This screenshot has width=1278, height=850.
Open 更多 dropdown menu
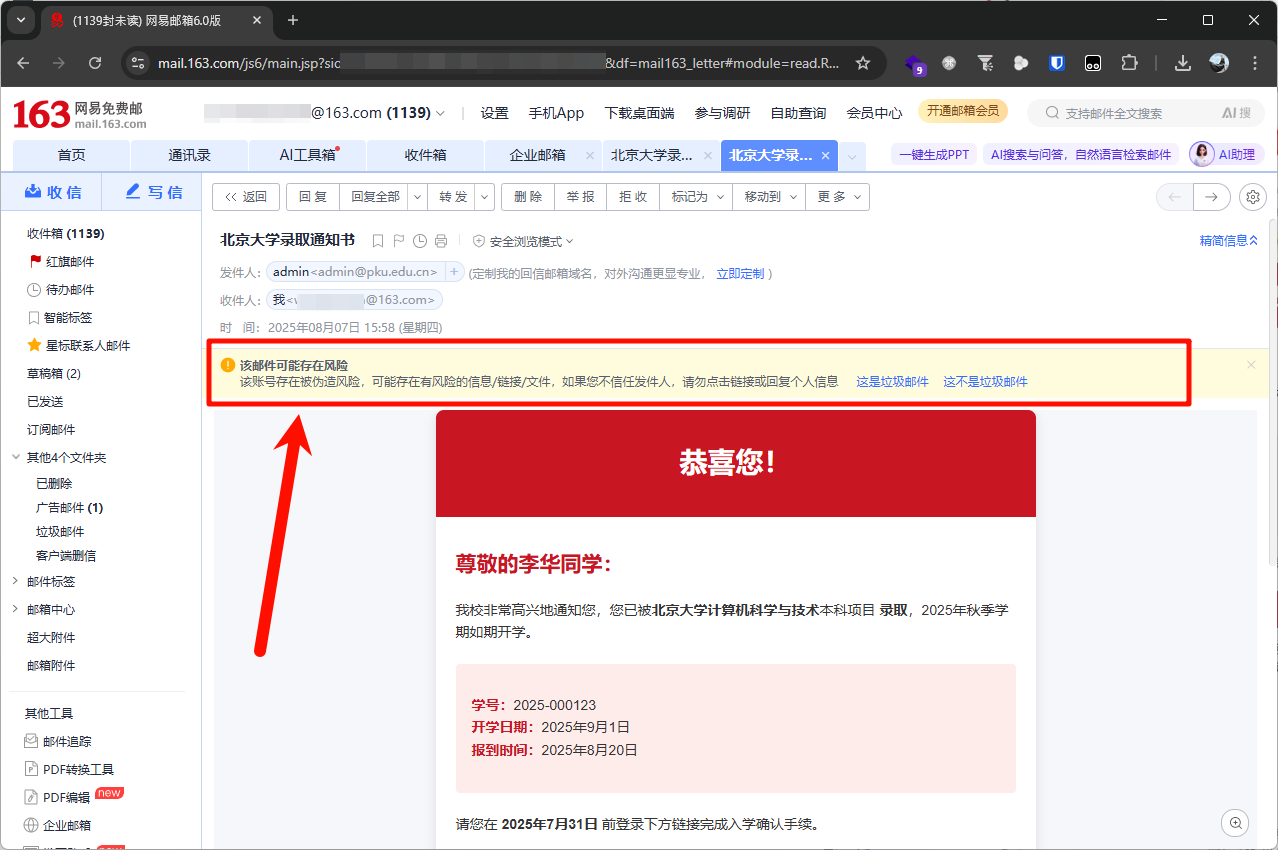[x=837, y=197]
